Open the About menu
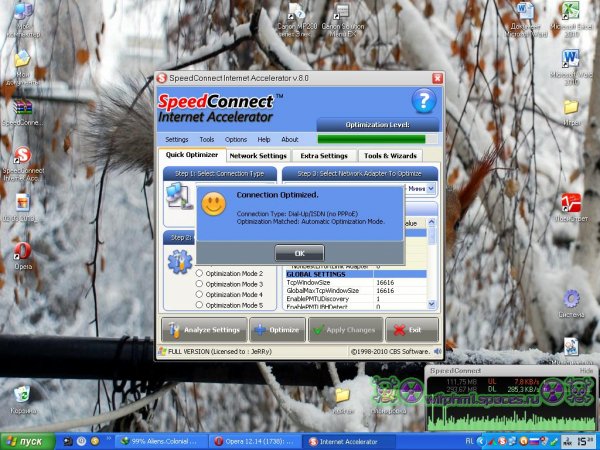Screen dimensions: 600x450 (290, 139)
